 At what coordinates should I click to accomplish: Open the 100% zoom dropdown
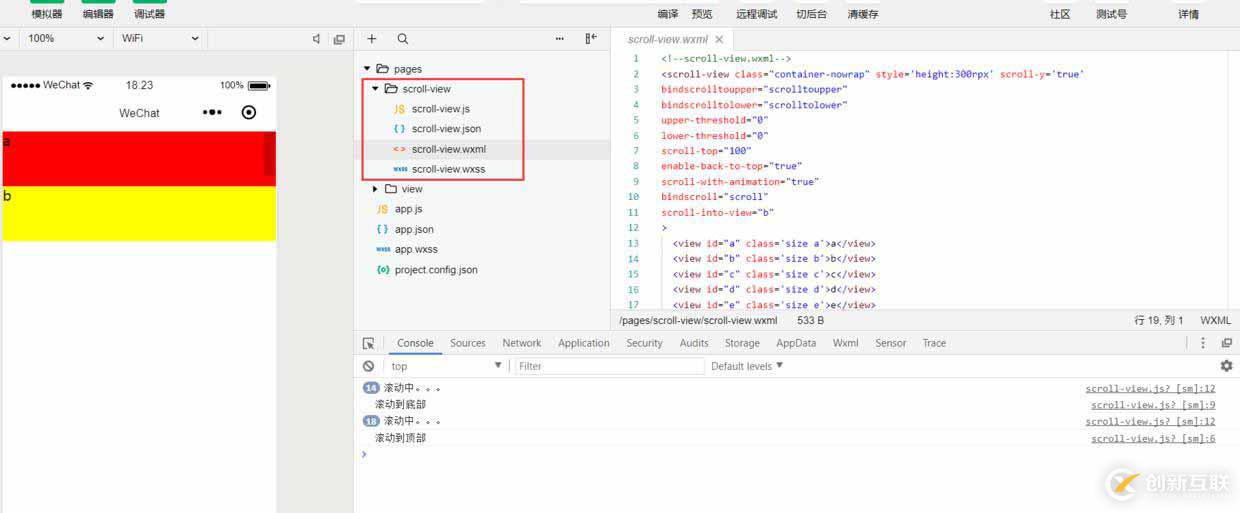65,38
